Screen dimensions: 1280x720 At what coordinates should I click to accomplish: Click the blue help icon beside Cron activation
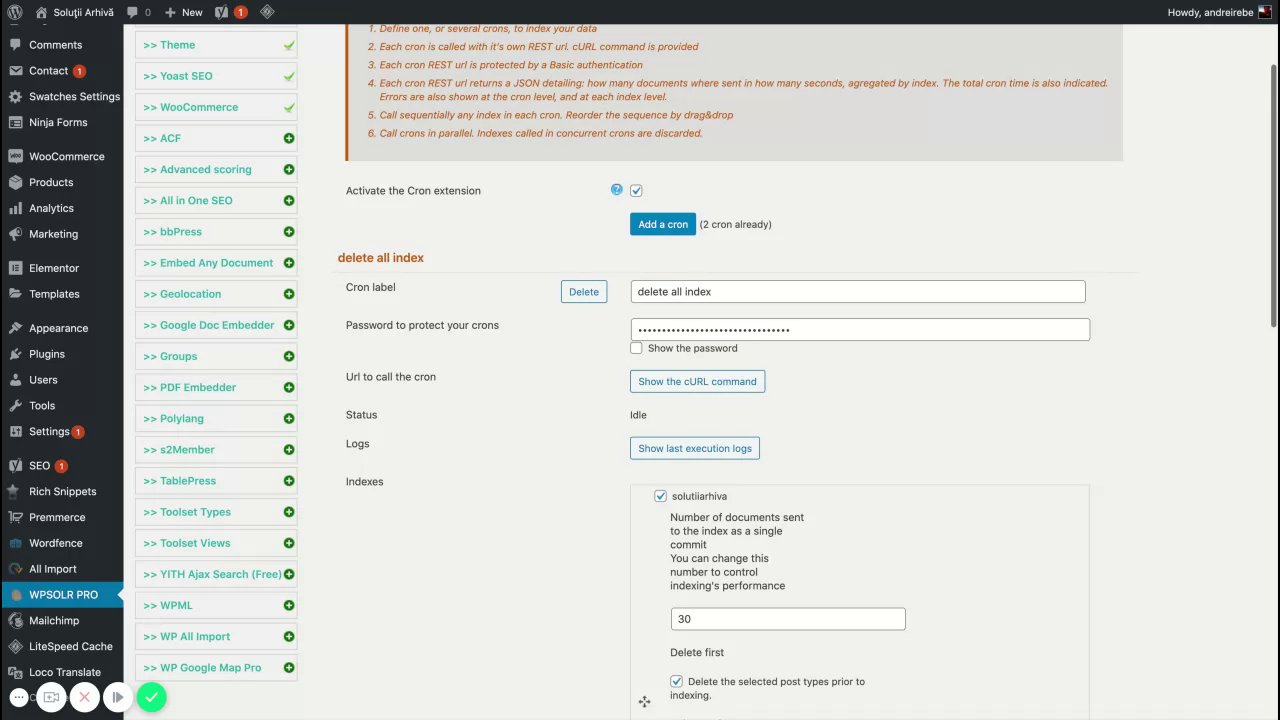pos(617,190)
